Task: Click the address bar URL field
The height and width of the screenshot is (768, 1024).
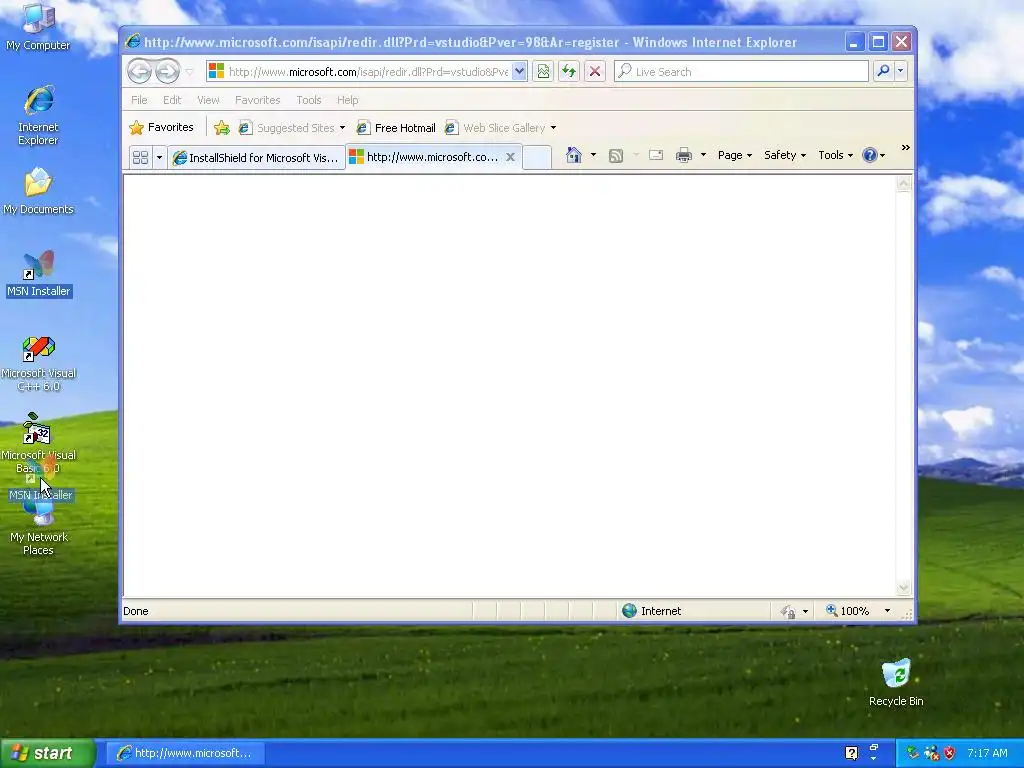Action: (x=358, y=72)
